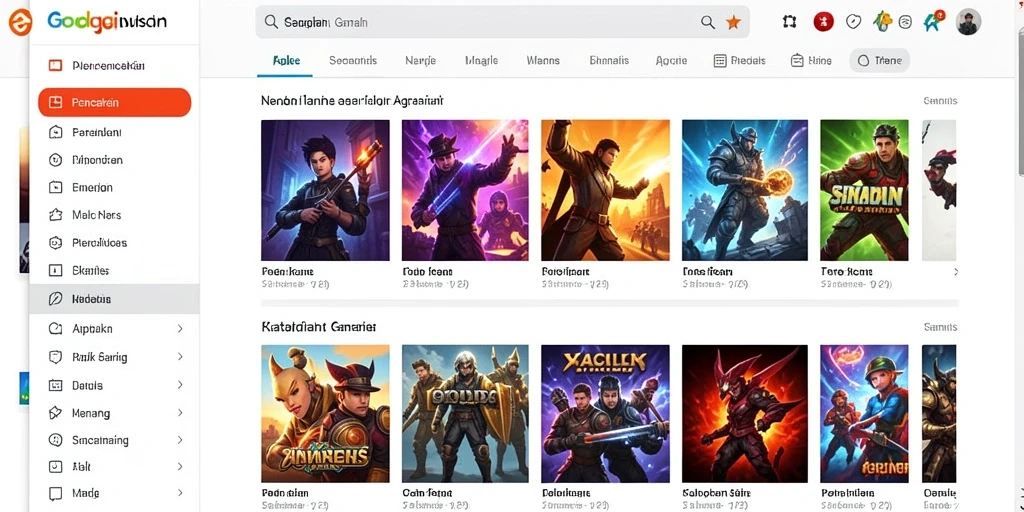The height and width of the screenshot is (512, 1024).
Task: Expand the Smcainaing sidebar chevron
Action: 180,440
